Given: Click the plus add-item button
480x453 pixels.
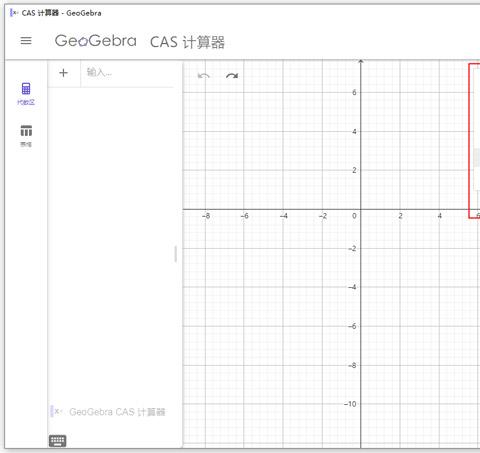Looking at the screenshot, I should (x=63, y=73).
